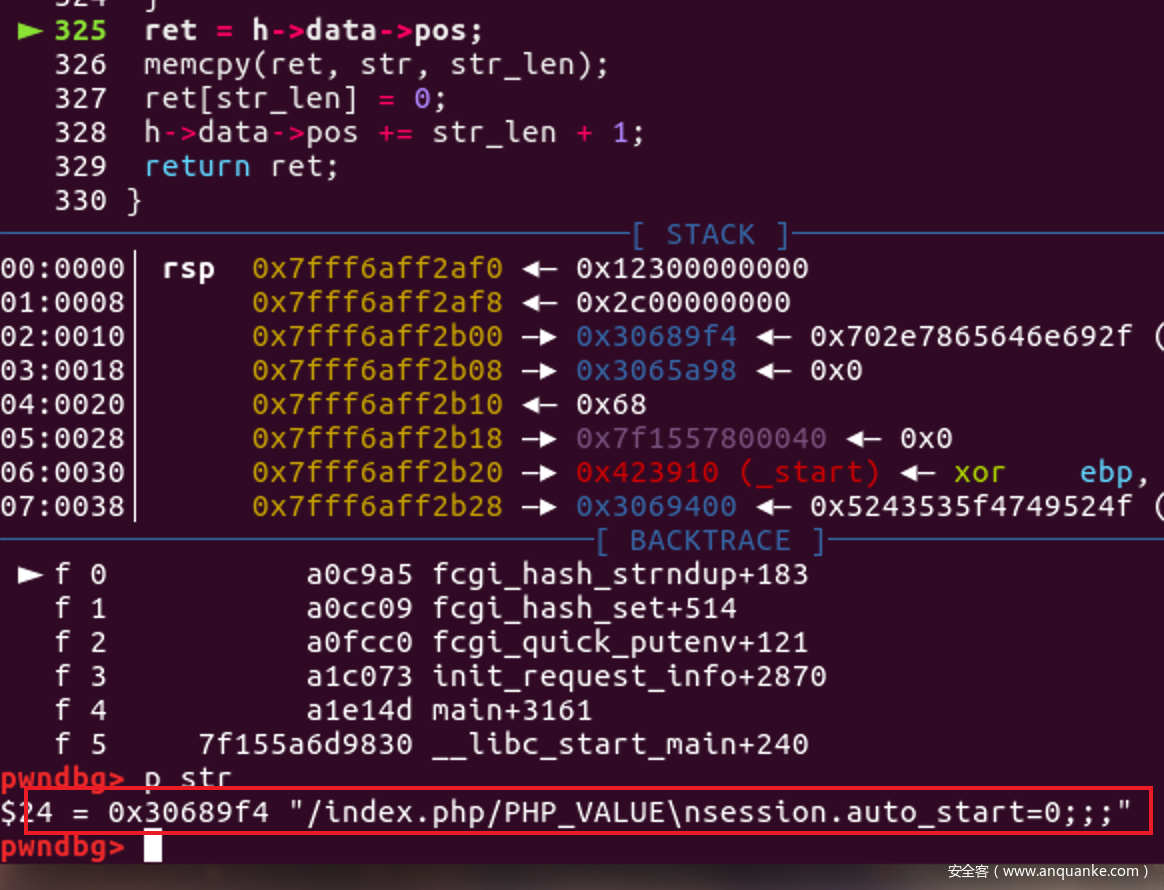
Task: Click the arrow before xor instruction
Action: point(918,473)
